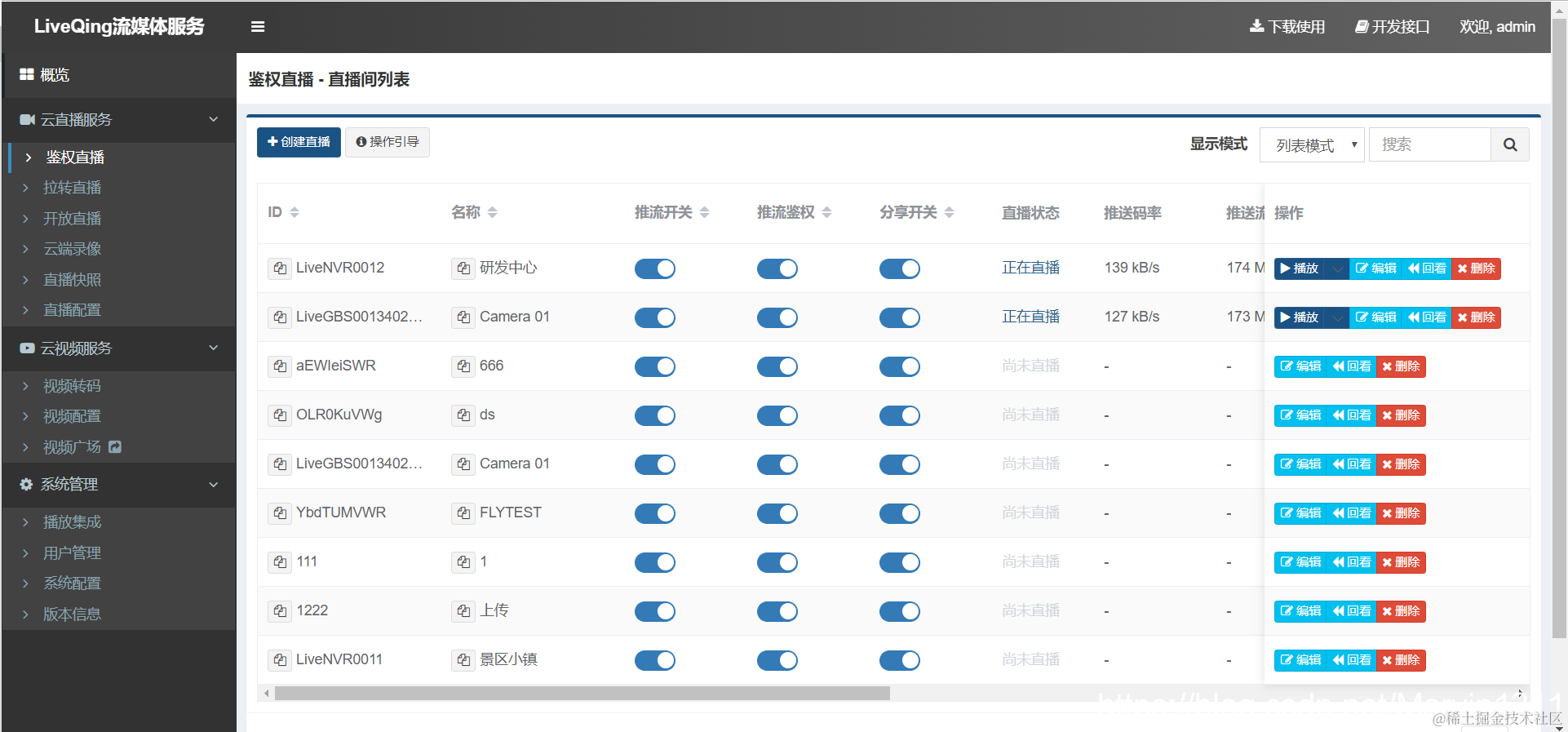The height and width of the screenshot is (732, 1568).
Task: Click the 操作引导 button
Action: click(388, 142)
